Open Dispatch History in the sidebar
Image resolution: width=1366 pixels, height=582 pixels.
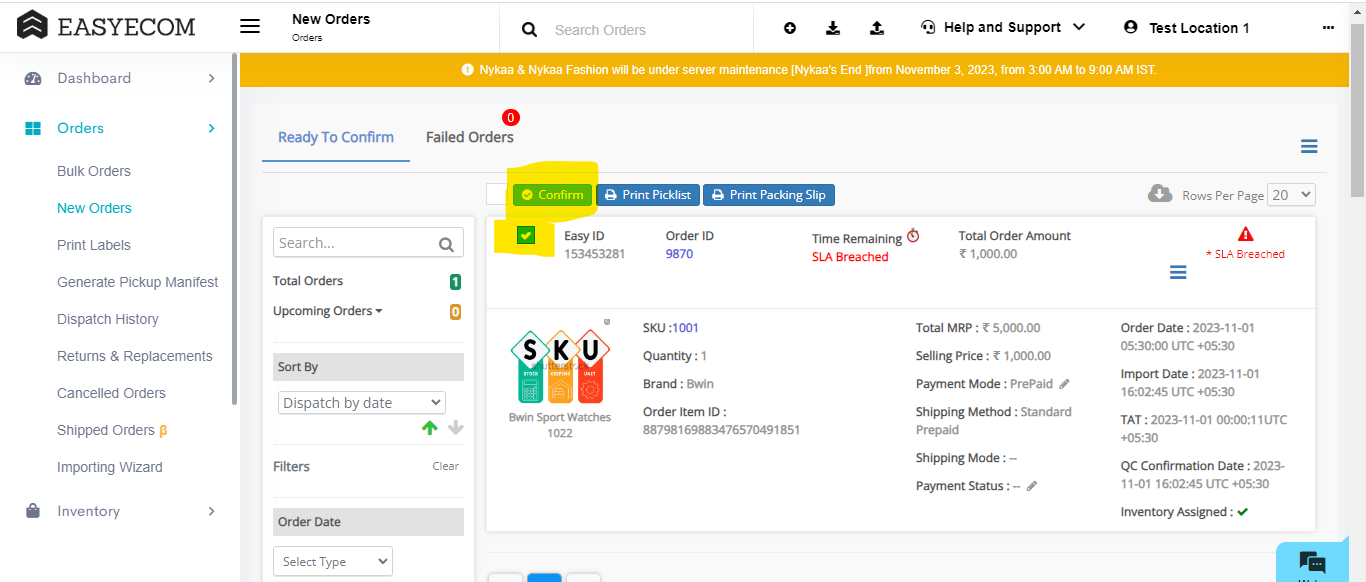(x=108, y=319)
